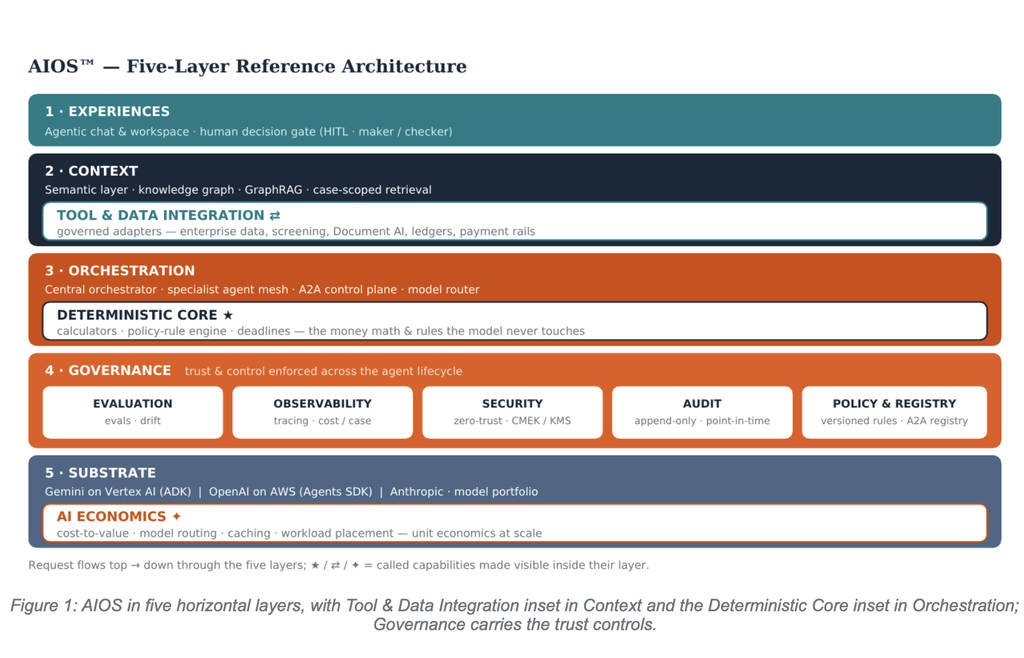Click the 'case-scoped retrieval' text
This screenshot has width=1024, height=658.
coord(372,190)
